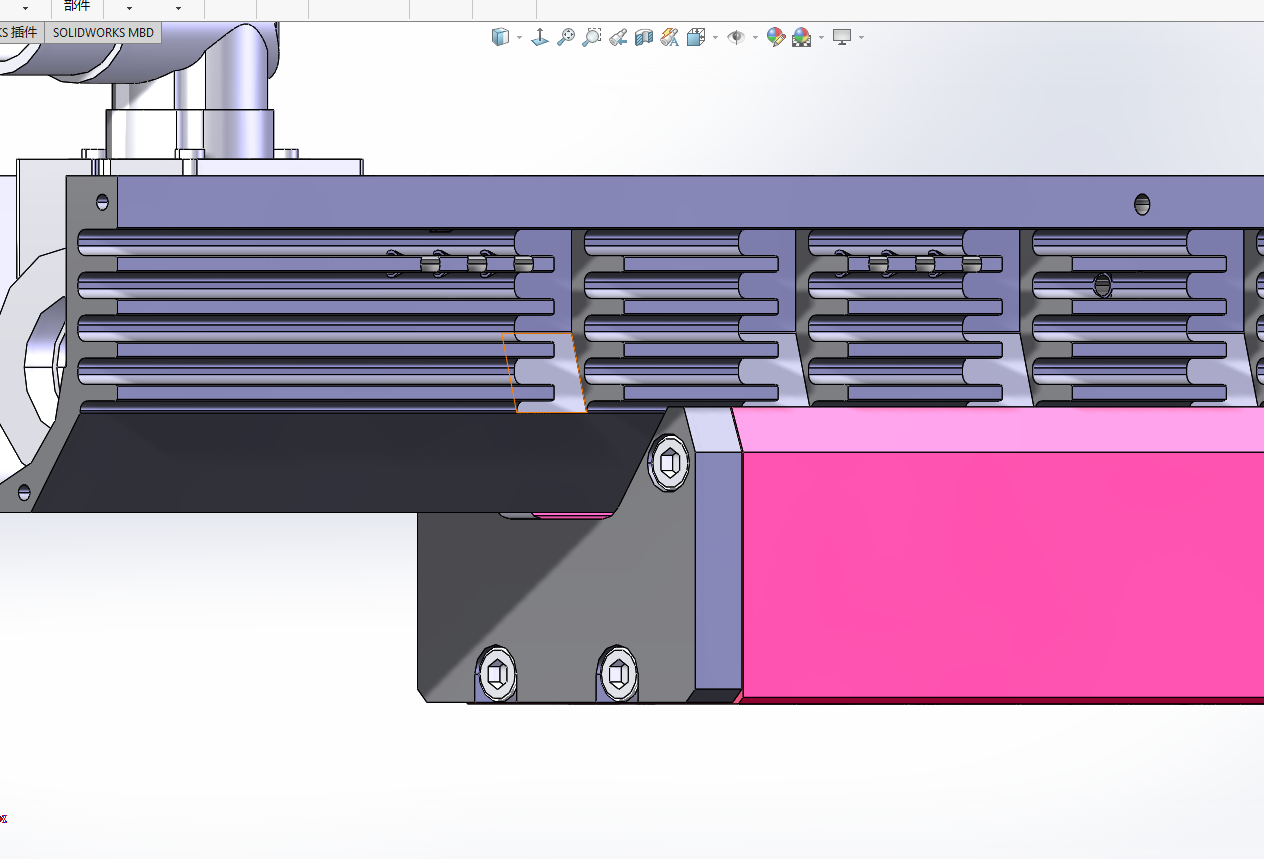Toggle the Section View tool
The height and width of the screenshot is (859, 1264).
point(644,38)
